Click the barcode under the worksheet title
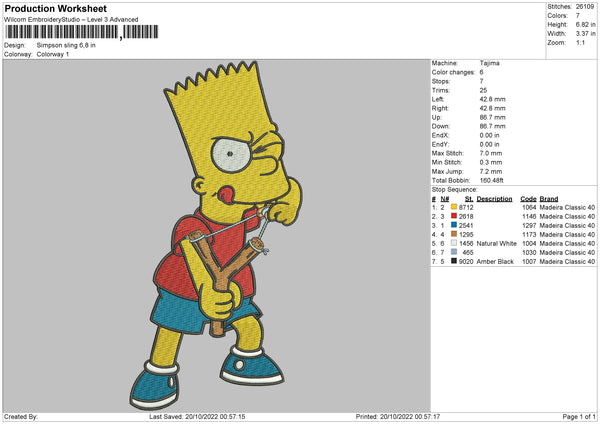This screenshot has height=424, width=600. (x=82, y=32)
